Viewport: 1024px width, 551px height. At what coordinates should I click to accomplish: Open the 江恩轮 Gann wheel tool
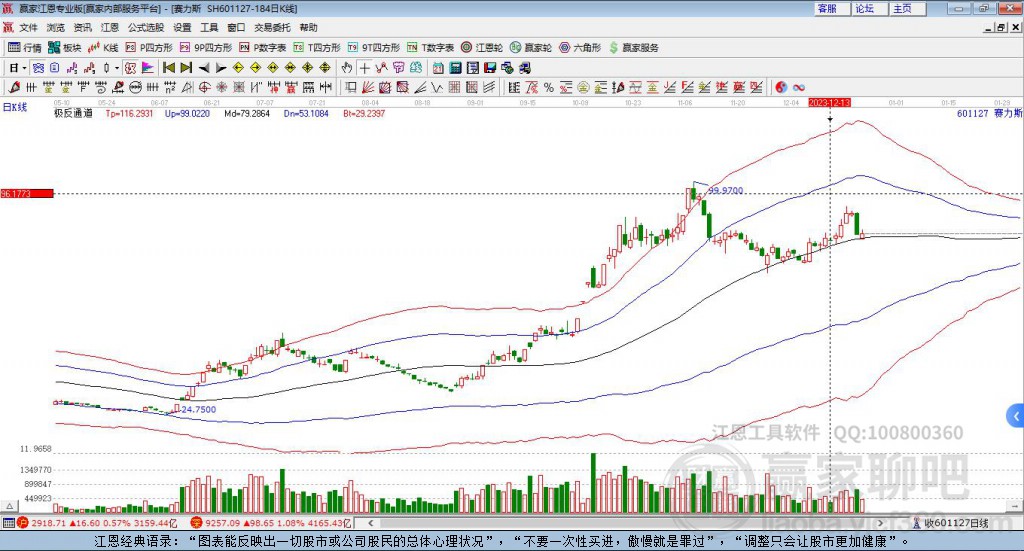point(481,48)
